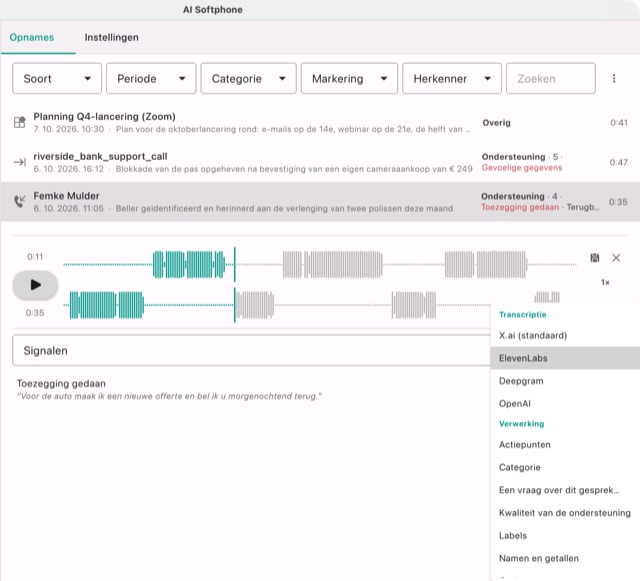
Task: Choose Een vraag over dit gesprek option
Action: tap(565, 490)
